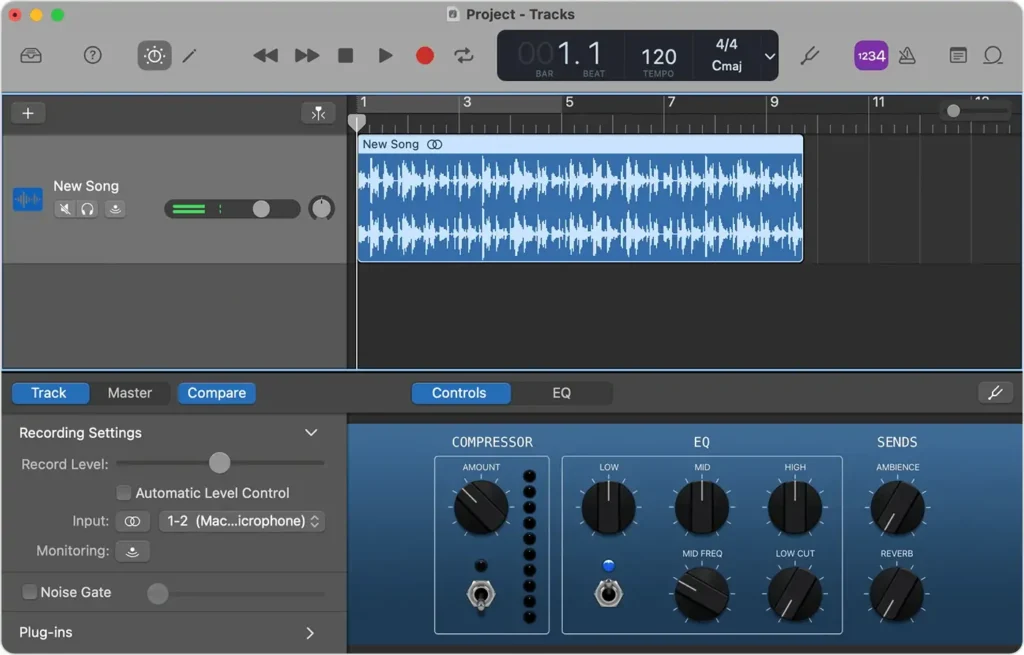Screen dimensions: 1024x655
Task: Open the Library panel icon
Action: (x=31, y=56)
